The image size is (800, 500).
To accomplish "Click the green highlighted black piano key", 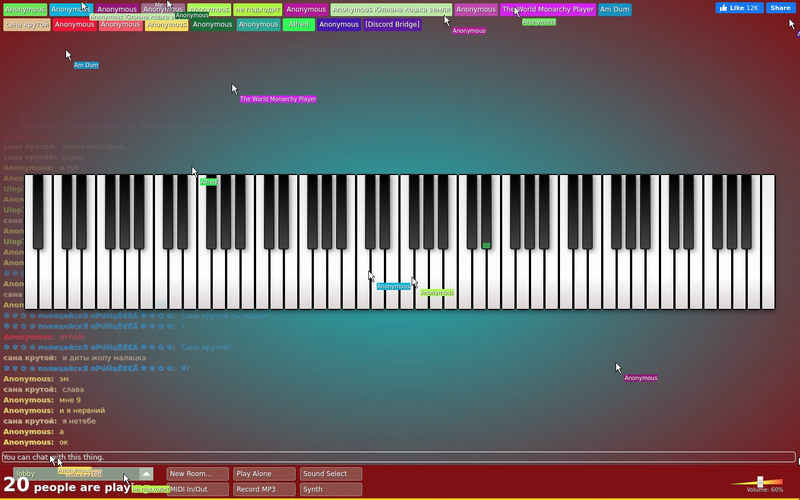I will coord(486,212).
